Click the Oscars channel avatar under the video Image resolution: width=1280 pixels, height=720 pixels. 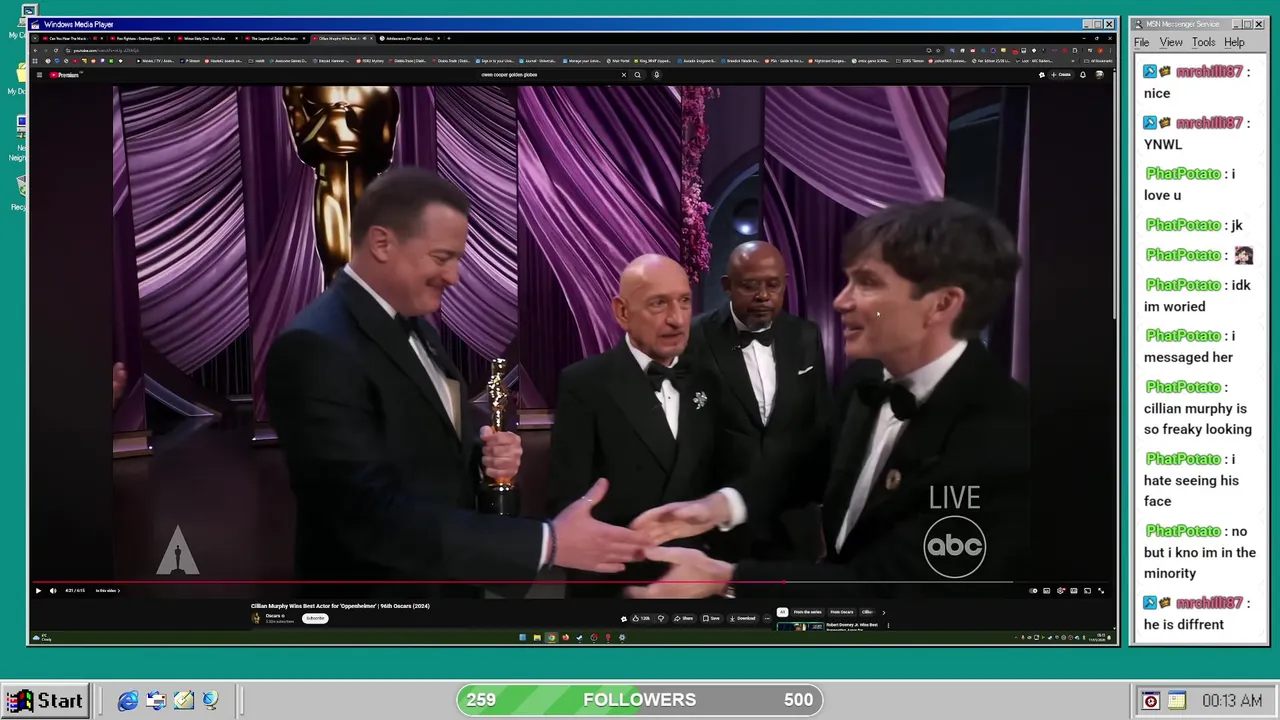pos(256,618)
